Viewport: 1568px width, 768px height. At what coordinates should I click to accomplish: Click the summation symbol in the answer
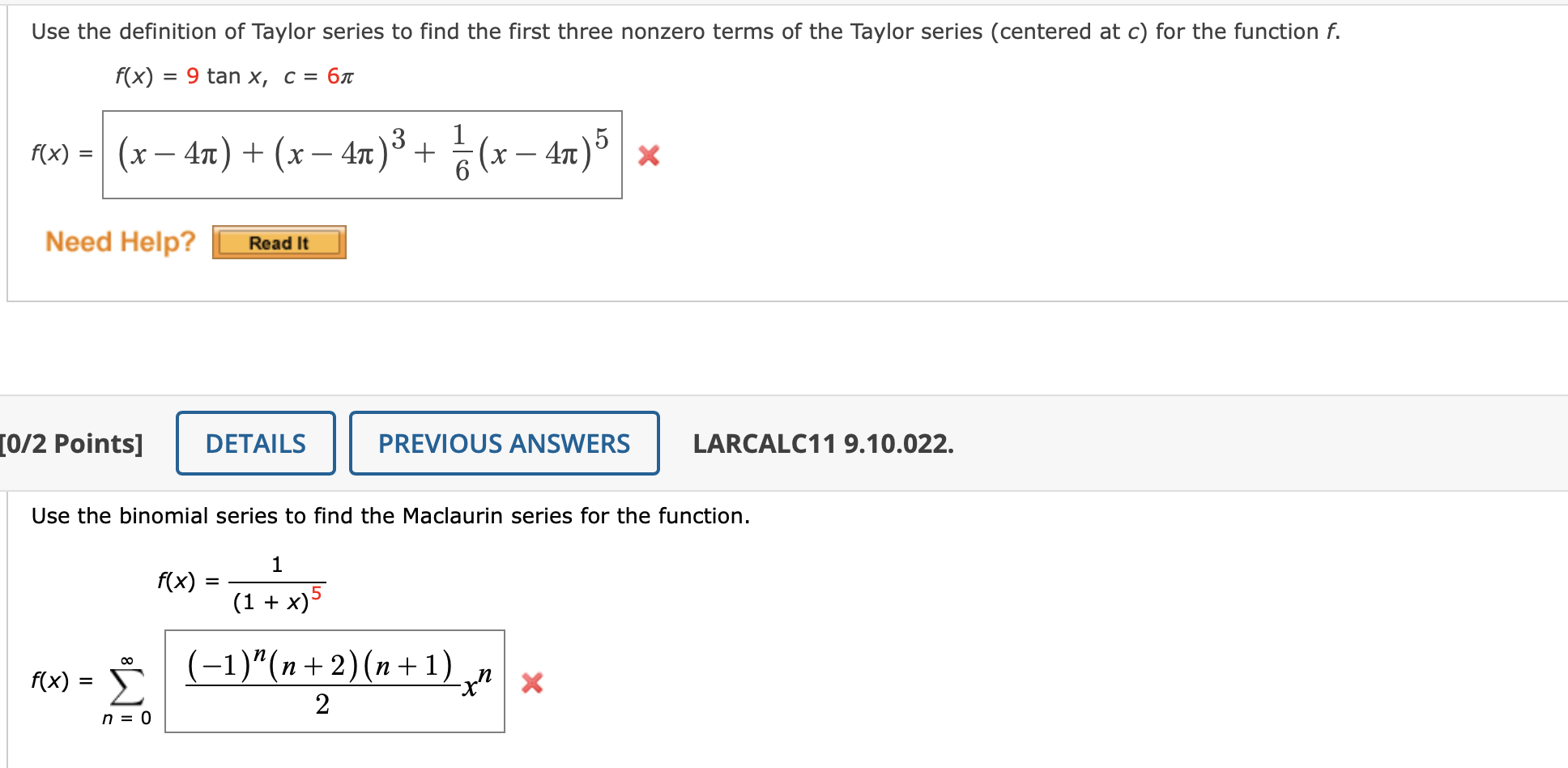[x=126, y=687]
